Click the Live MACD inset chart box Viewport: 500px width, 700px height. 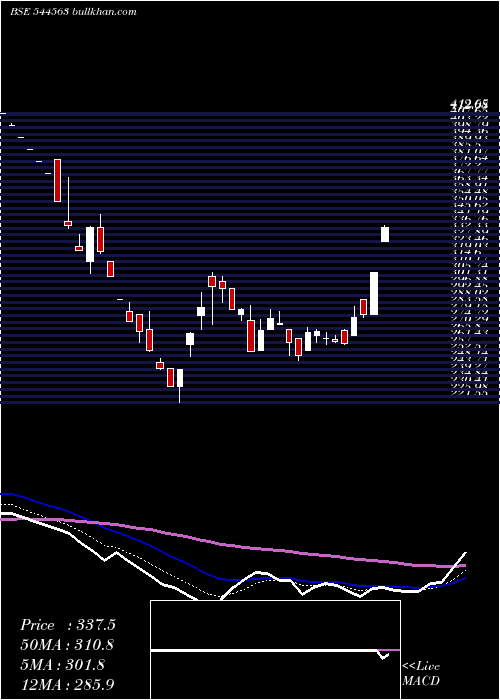tap(275, 650)
